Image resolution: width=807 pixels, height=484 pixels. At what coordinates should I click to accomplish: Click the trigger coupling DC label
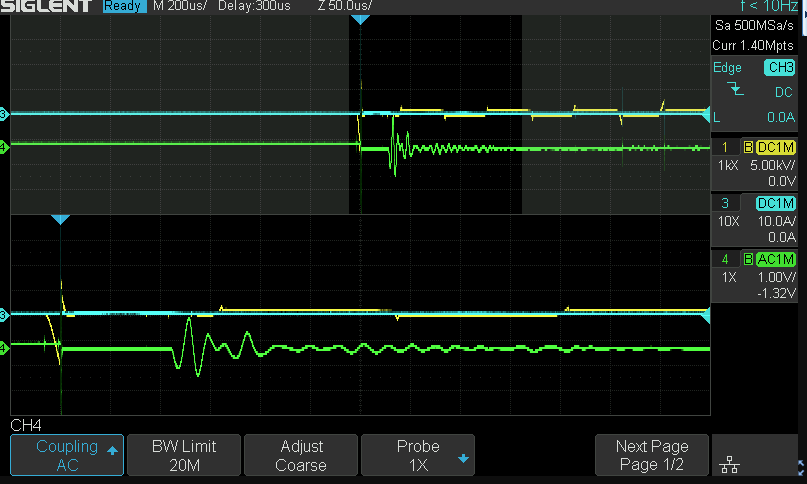click(x=783, y=92)
